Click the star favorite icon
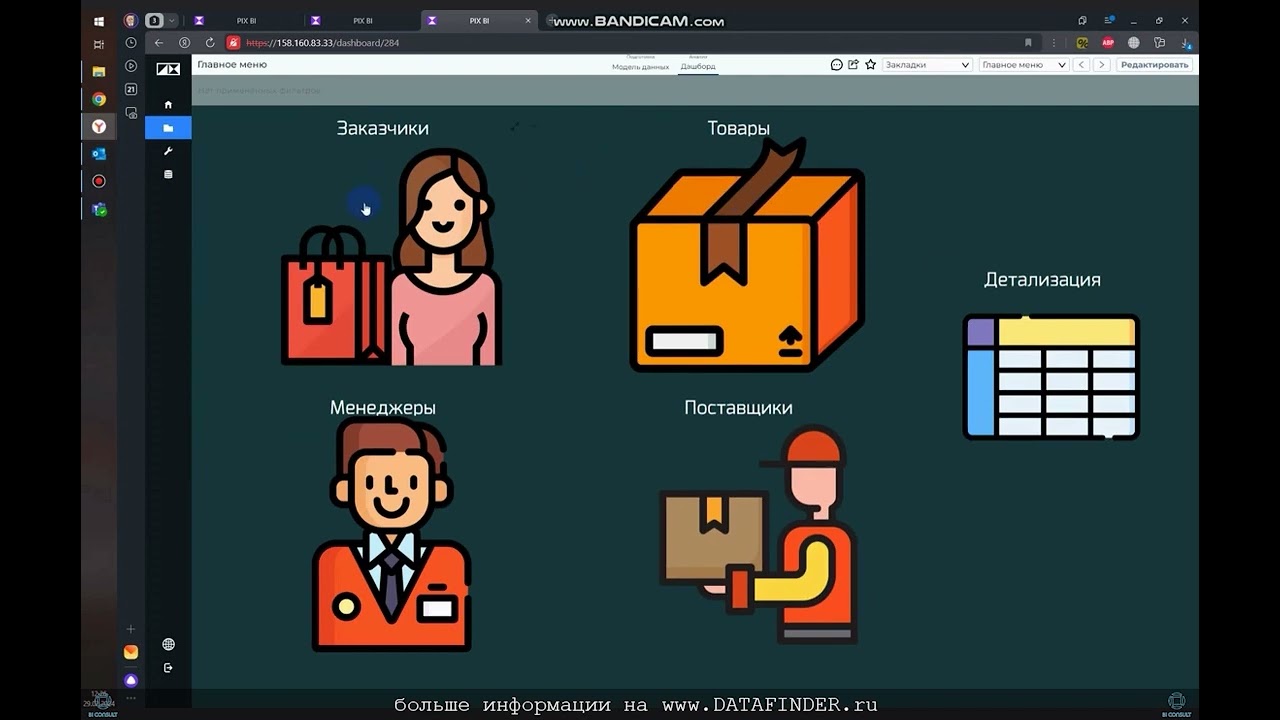 [x=870, y=64]
